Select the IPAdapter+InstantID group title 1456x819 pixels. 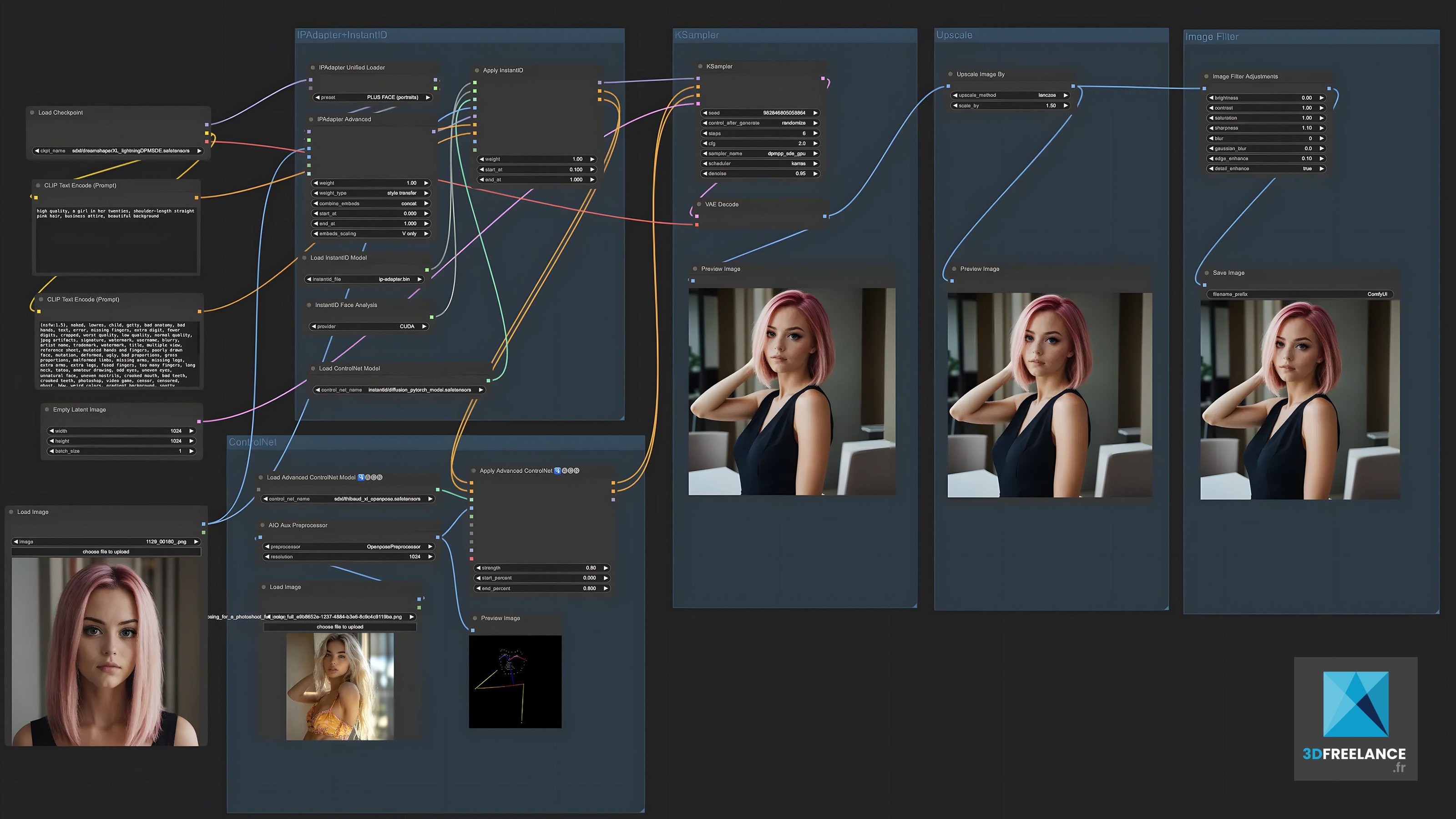(342, 35)
